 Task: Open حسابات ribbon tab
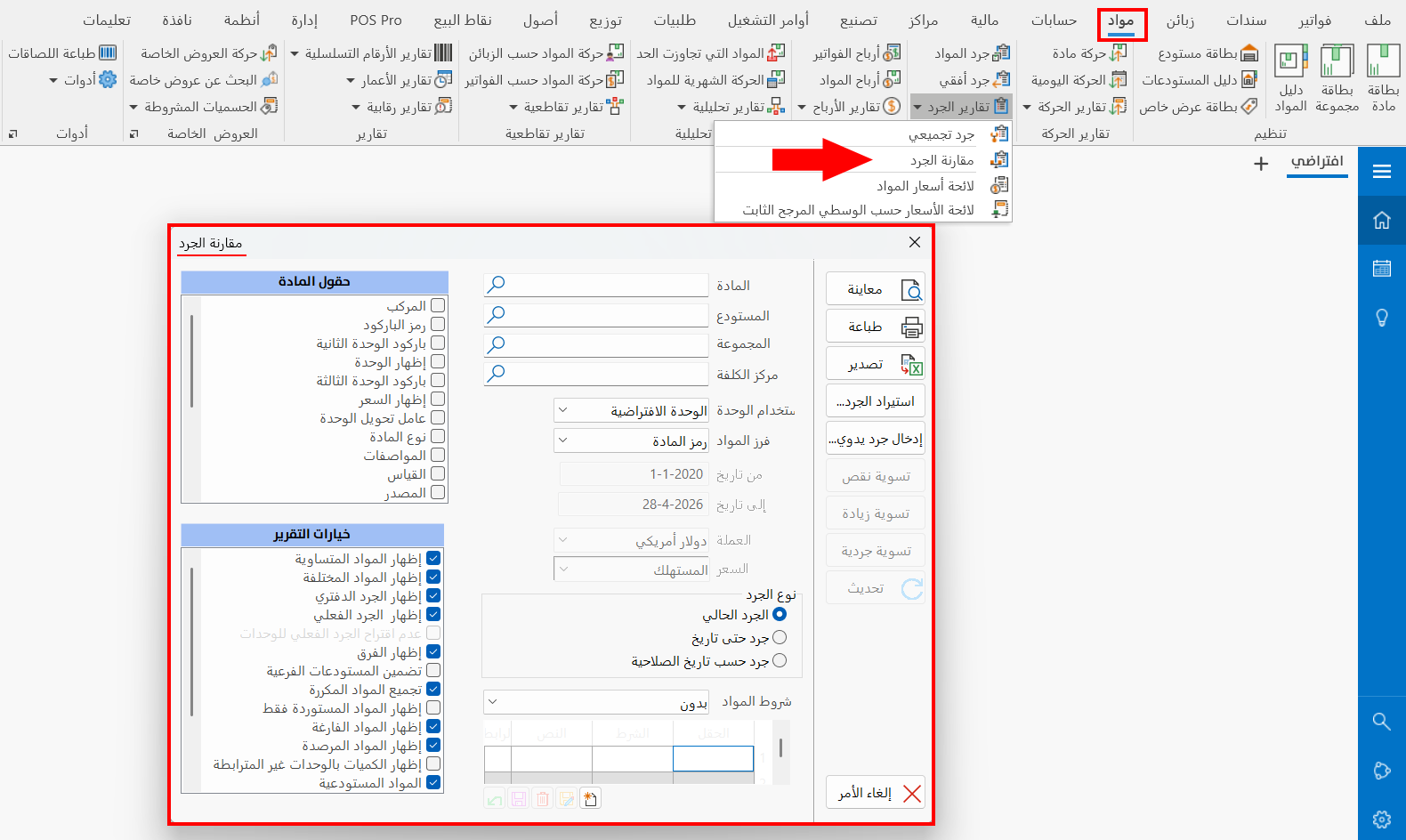click(1054, 20)
